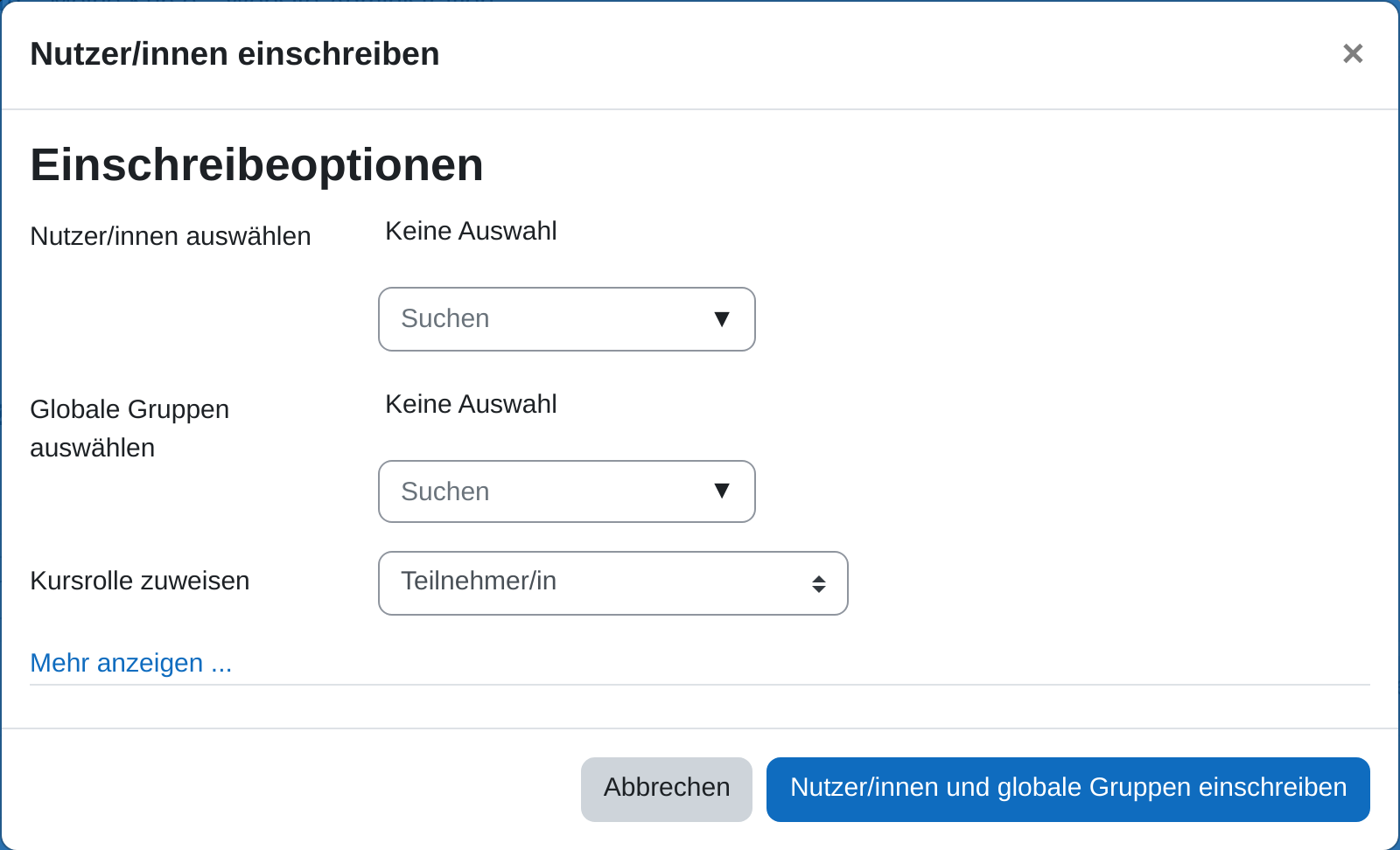Image resolution: width=1400 pixels, height=850 pixels.
Task: Click Nutzer/innen und globale Gruppen einschreiben
Action: click(1068, 790)
